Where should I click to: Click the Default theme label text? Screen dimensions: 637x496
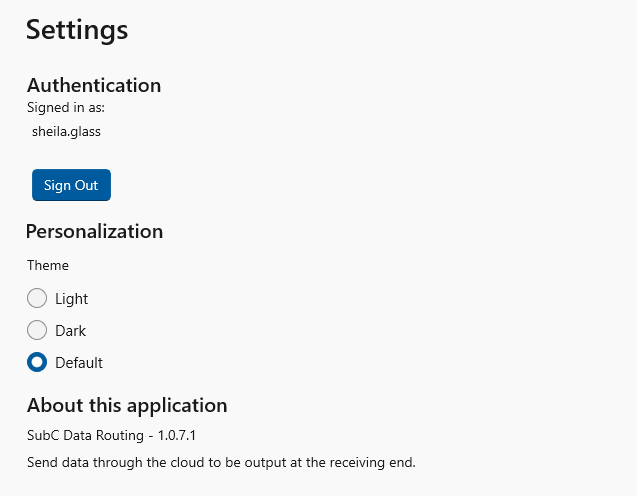click(x=79, y=362)
